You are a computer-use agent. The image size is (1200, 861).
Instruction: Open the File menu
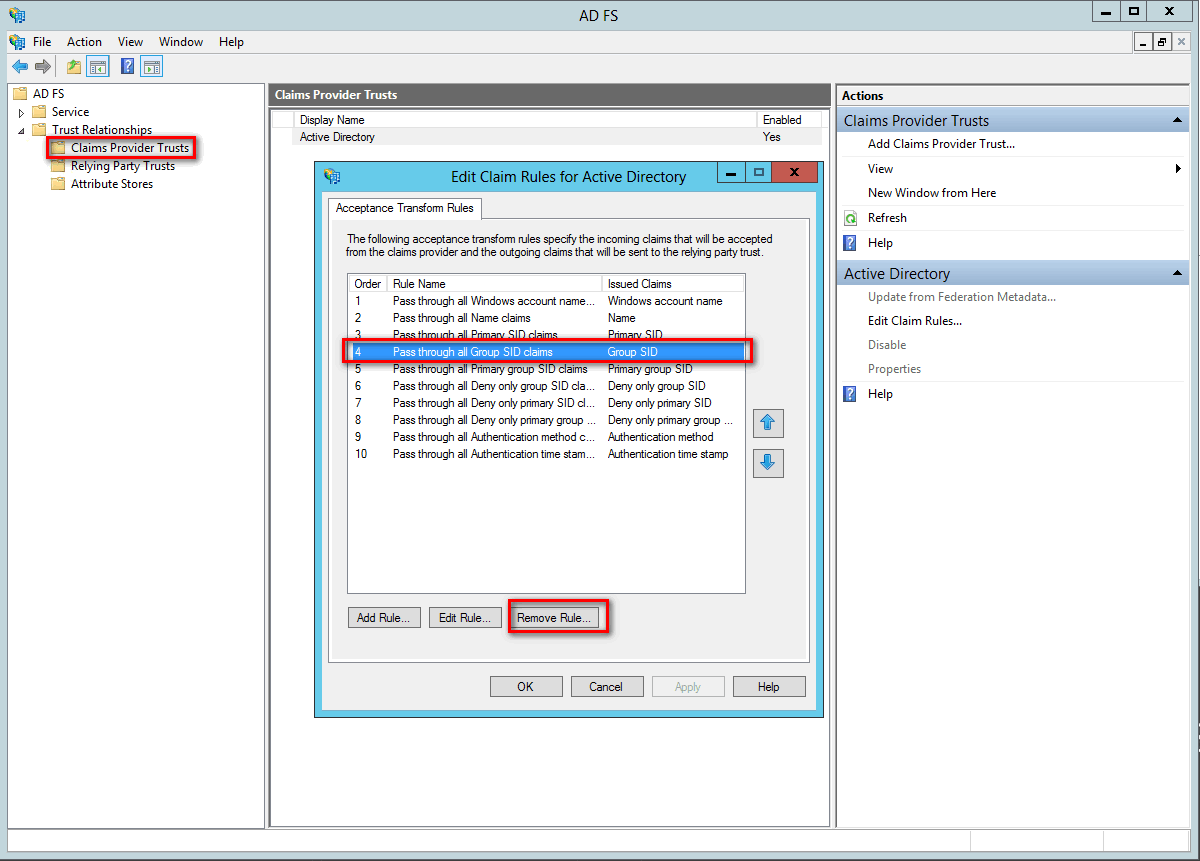[42, 42]
